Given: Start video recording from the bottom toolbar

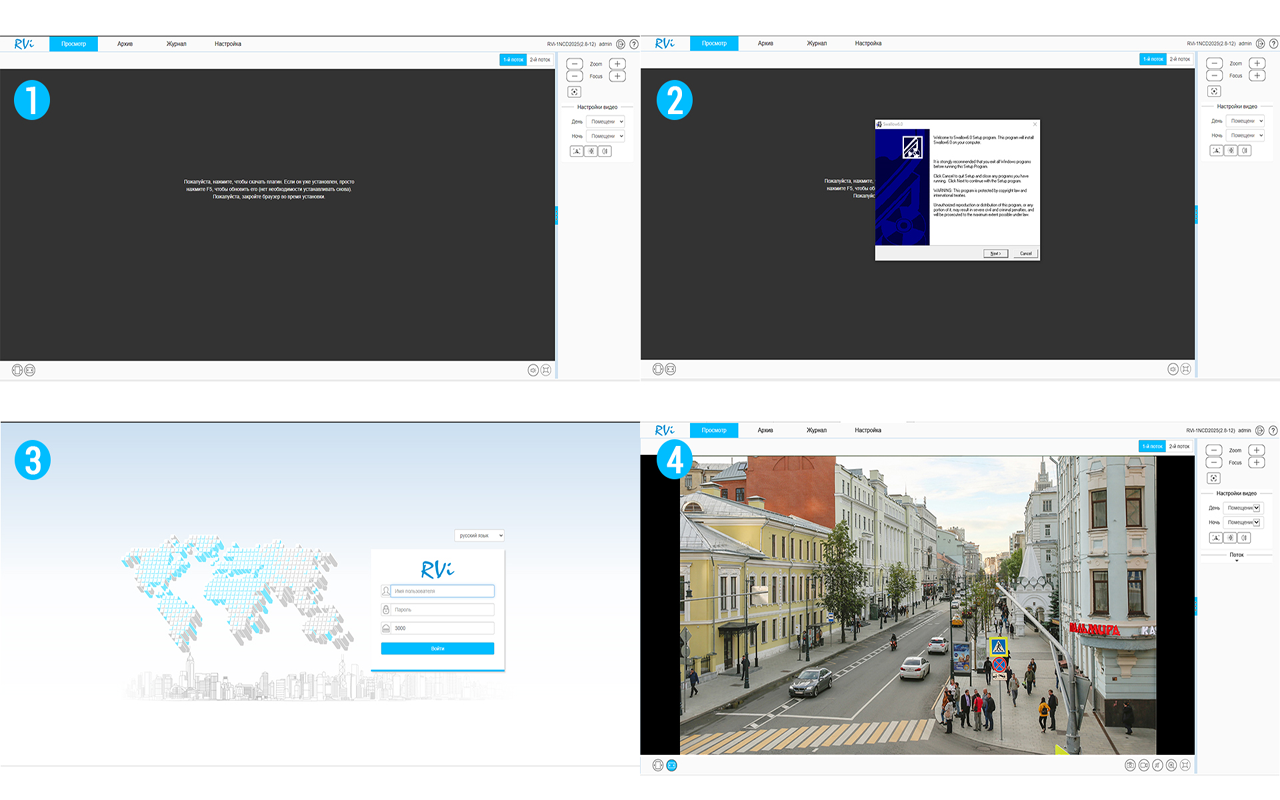Looking at the screenshot, I should coord(1144,764).
